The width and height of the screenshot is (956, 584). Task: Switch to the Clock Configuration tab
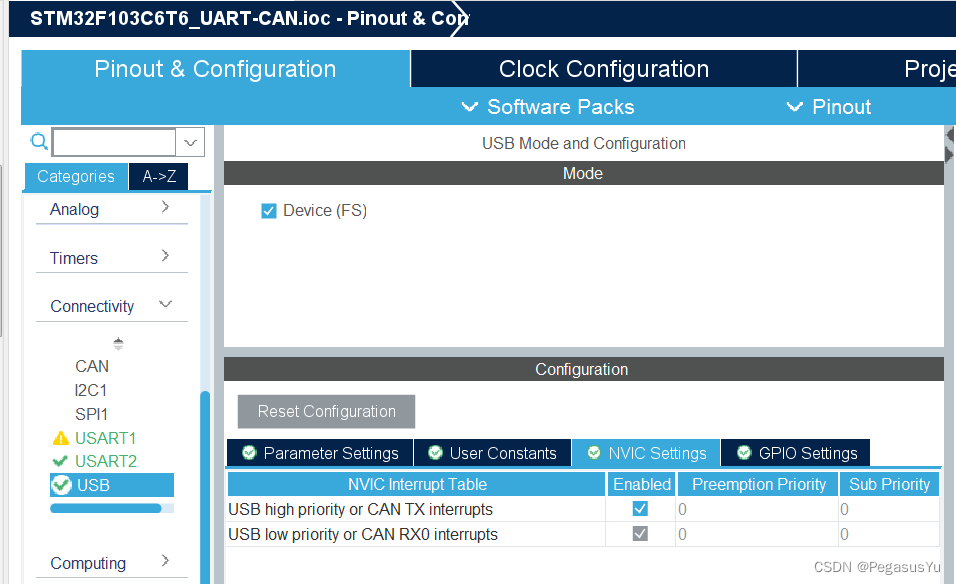(x=603, y=68)
